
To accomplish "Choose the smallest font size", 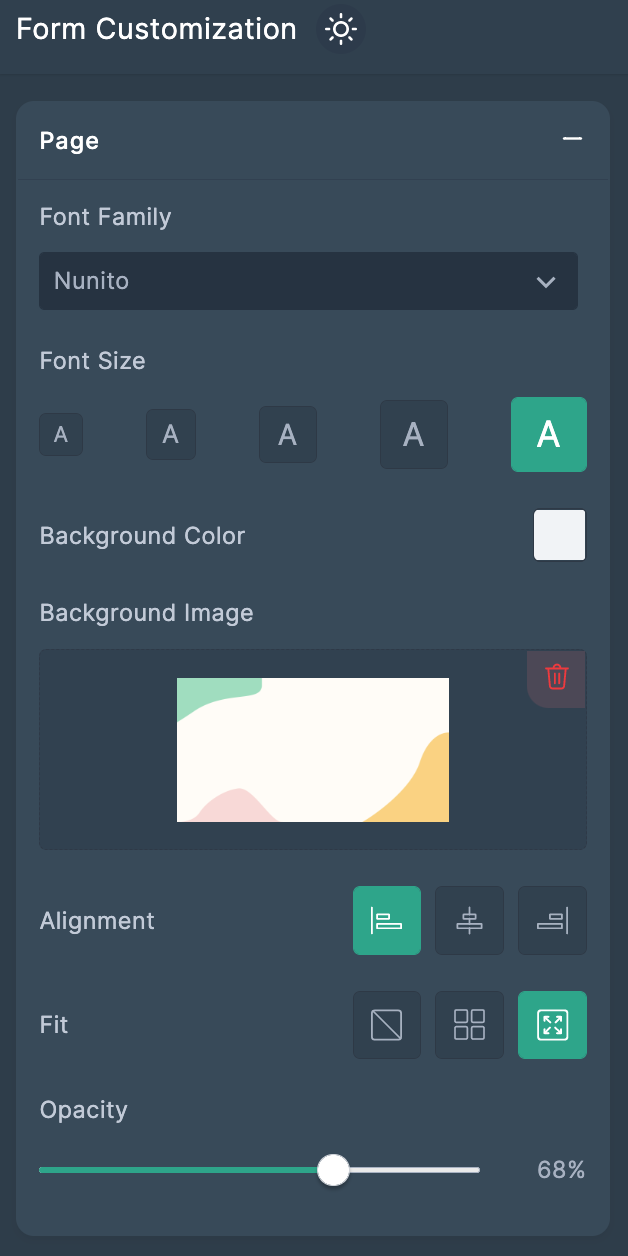I will click(61, 435).
